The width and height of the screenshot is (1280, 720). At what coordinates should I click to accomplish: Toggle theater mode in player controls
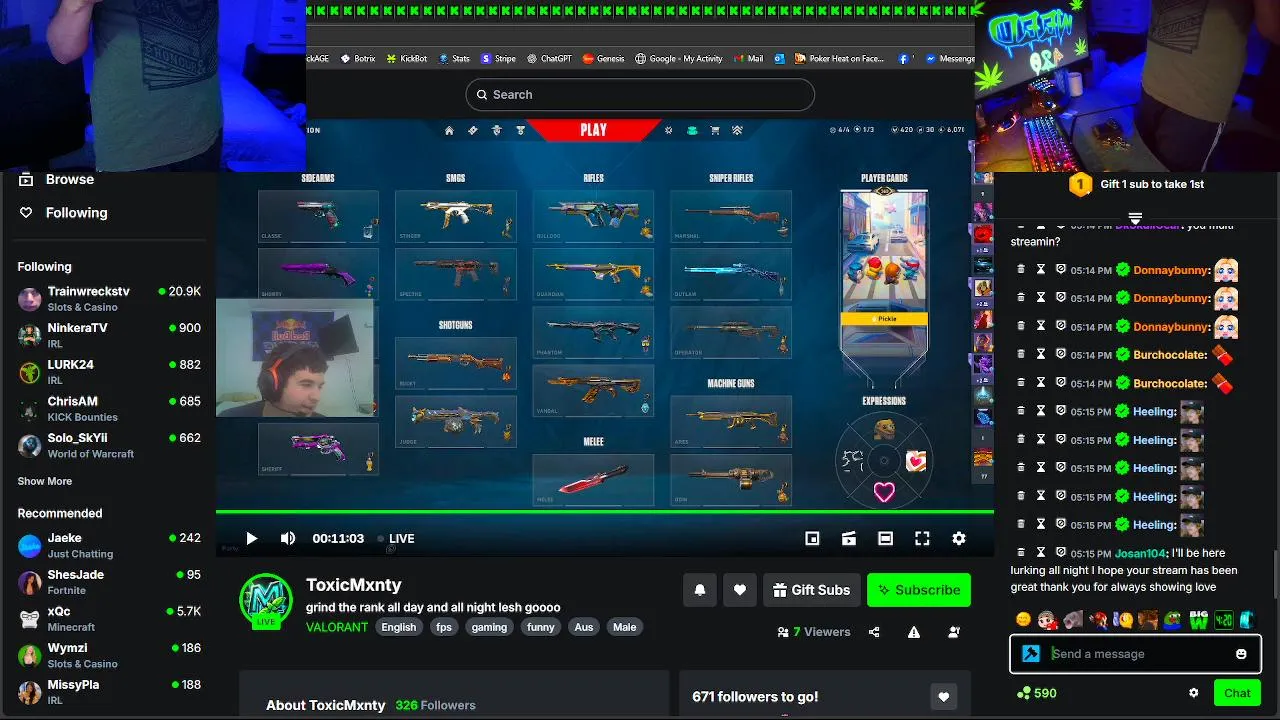point(885,538)
